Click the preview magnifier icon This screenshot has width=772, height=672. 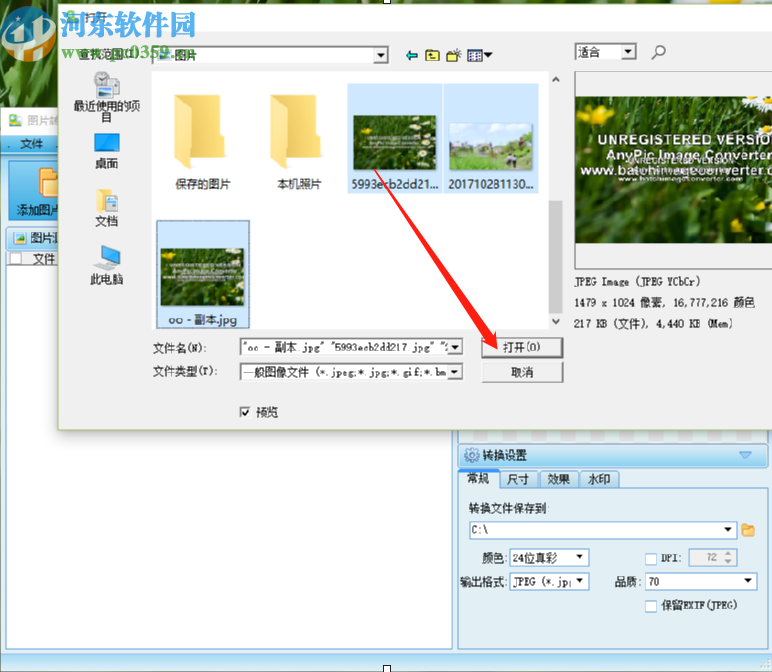tap(658, 52)
